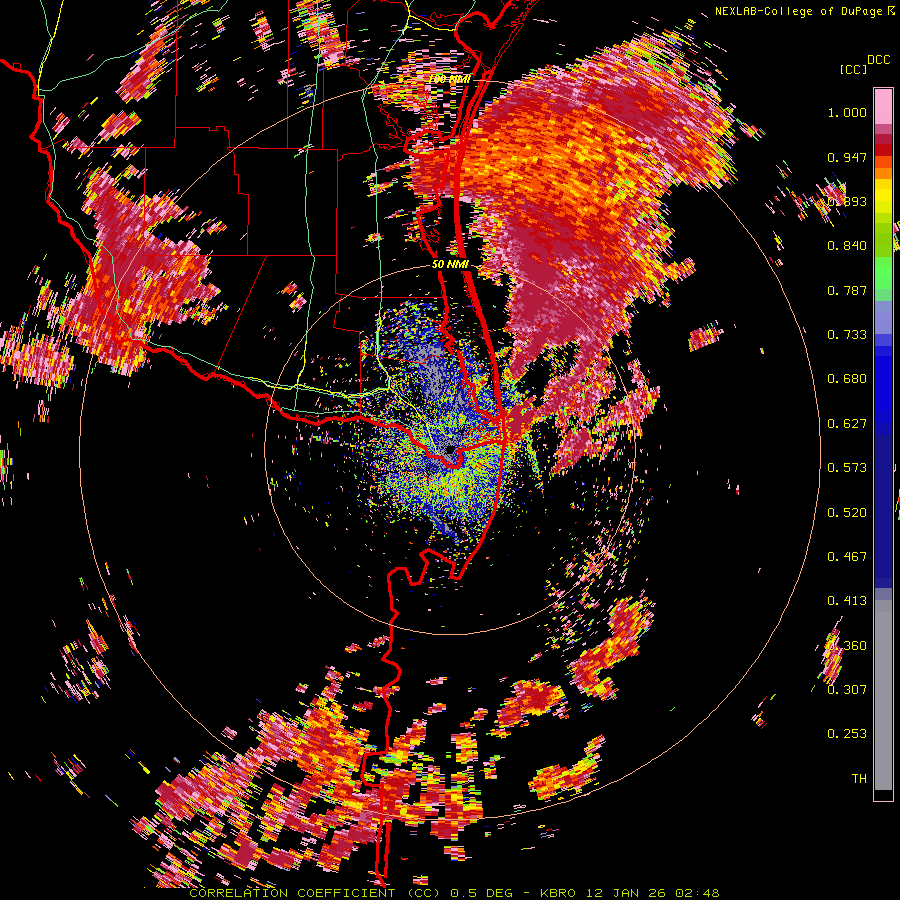Click the 50 NMI range ring label
Viewport: 900px width, 900px height.
pyautogui.click(x=451, y=265)
